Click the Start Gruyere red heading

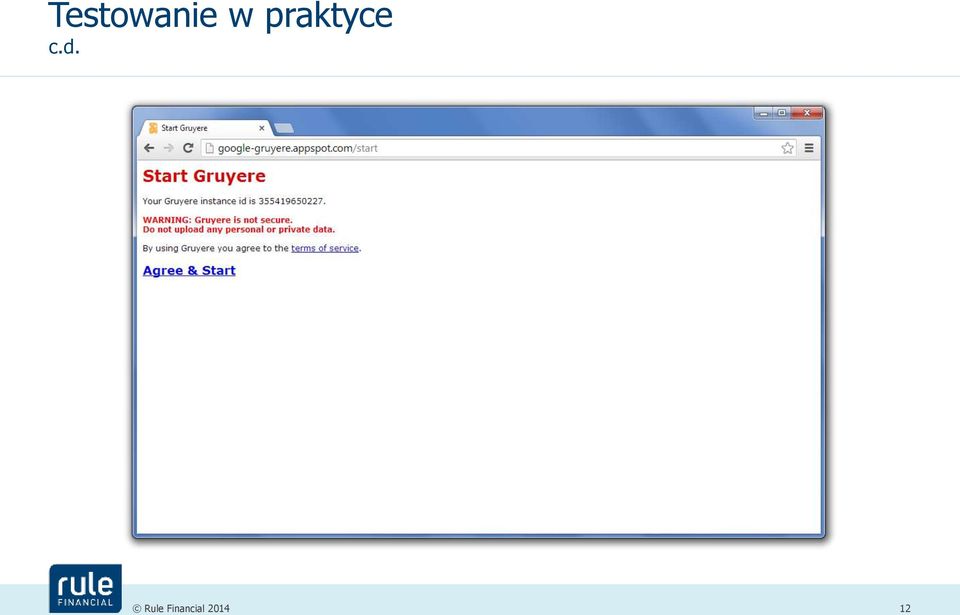[204, 176]
